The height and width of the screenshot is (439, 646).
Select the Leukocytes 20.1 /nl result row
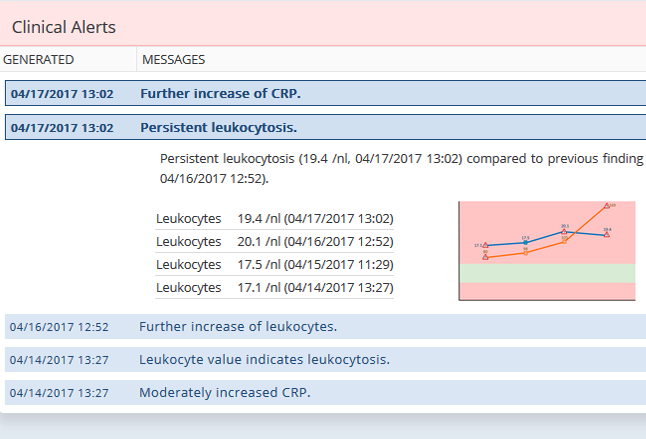tap(274, 241)
